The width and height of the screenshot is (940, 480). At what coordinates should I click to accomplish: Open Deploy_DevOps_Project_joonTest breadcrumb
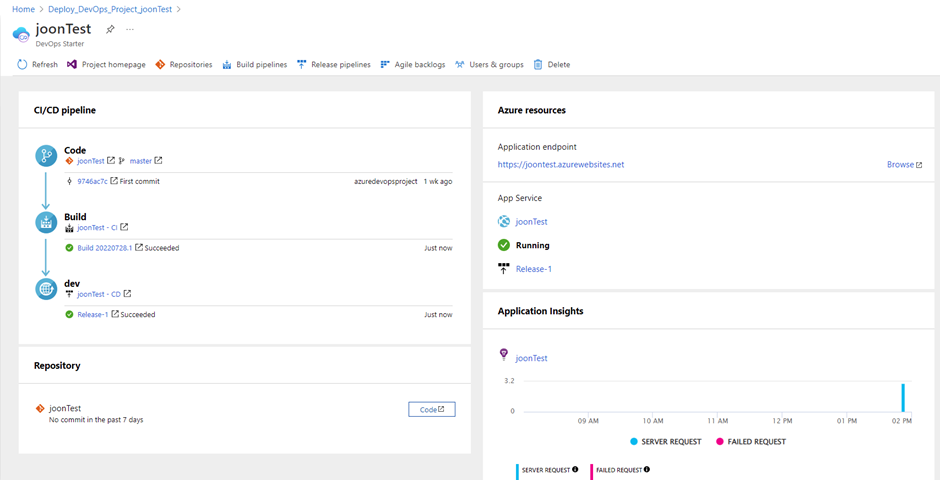pos(112,10)
